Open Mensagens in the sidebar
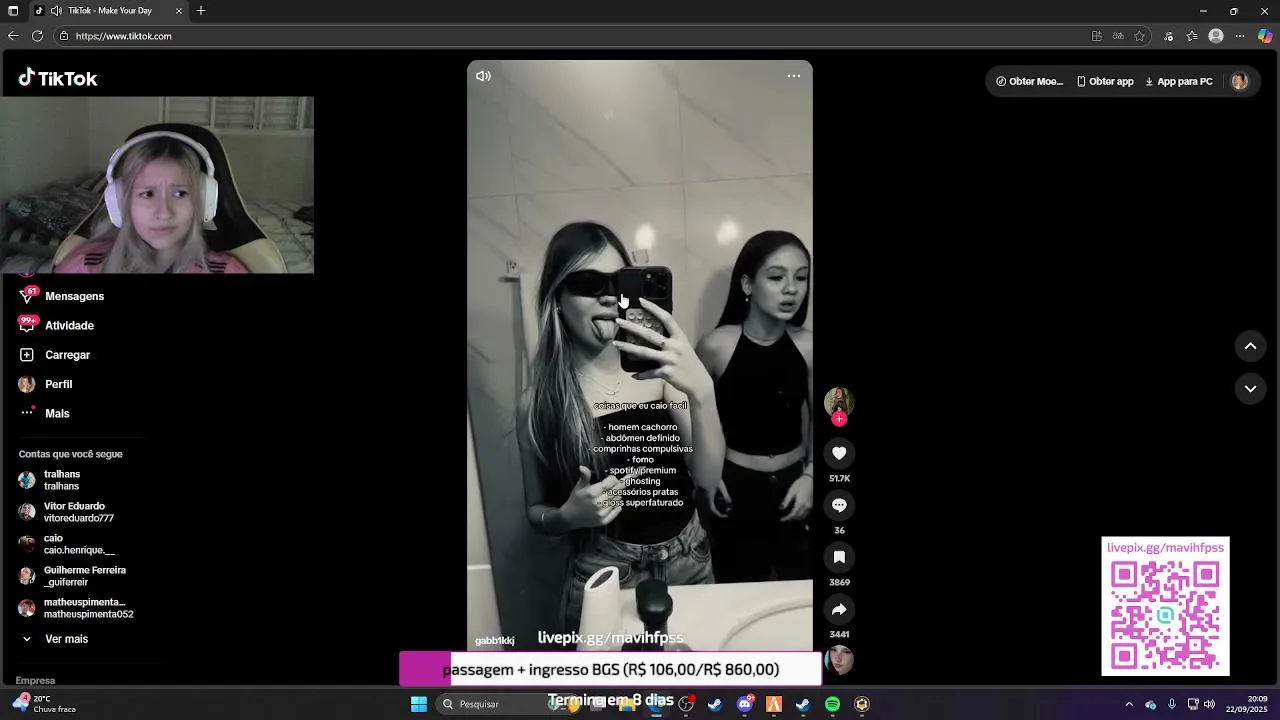 (x=74, y=296)
